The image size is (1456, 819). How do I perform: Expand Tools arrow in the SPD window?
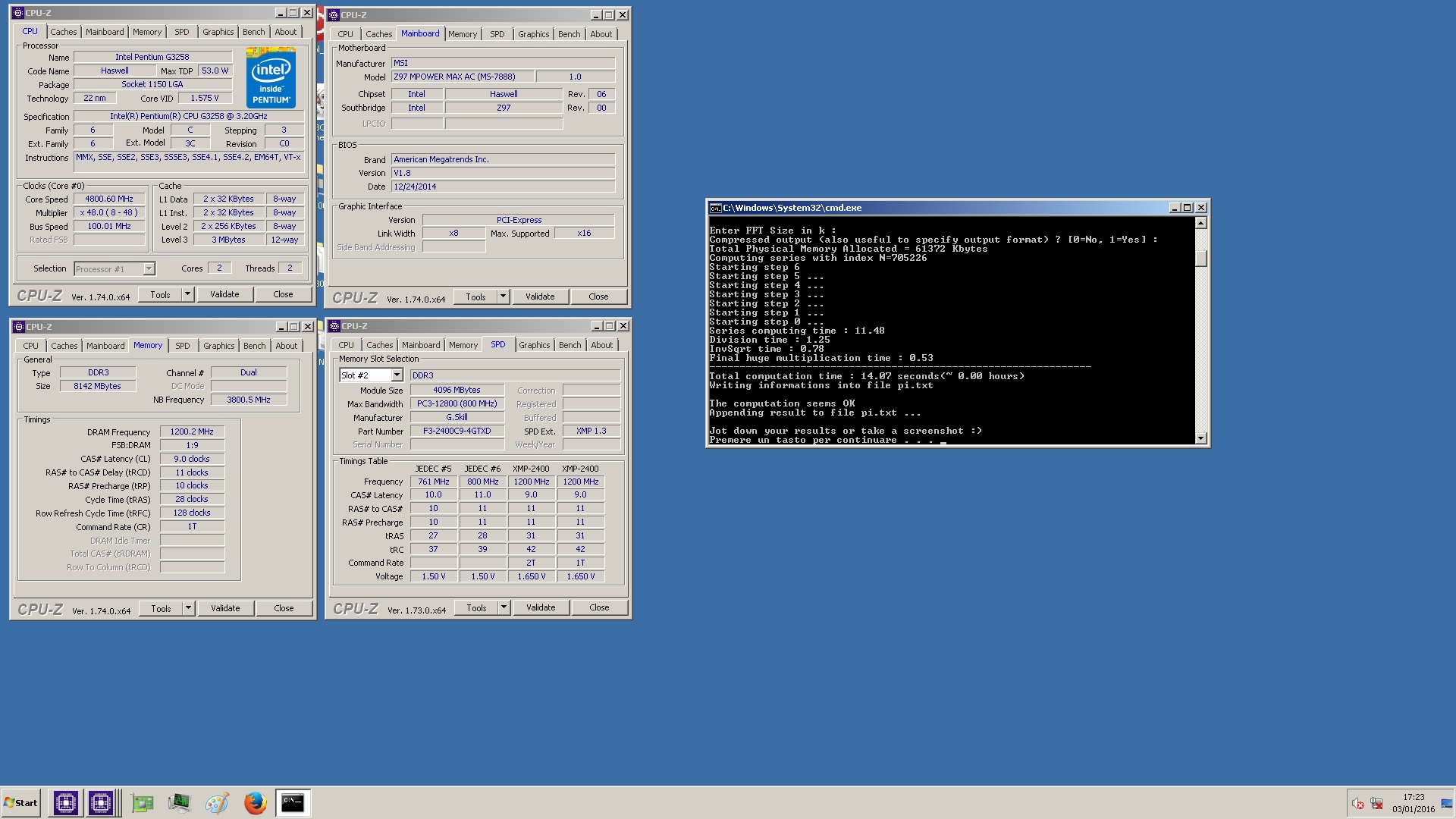[504, 607]
